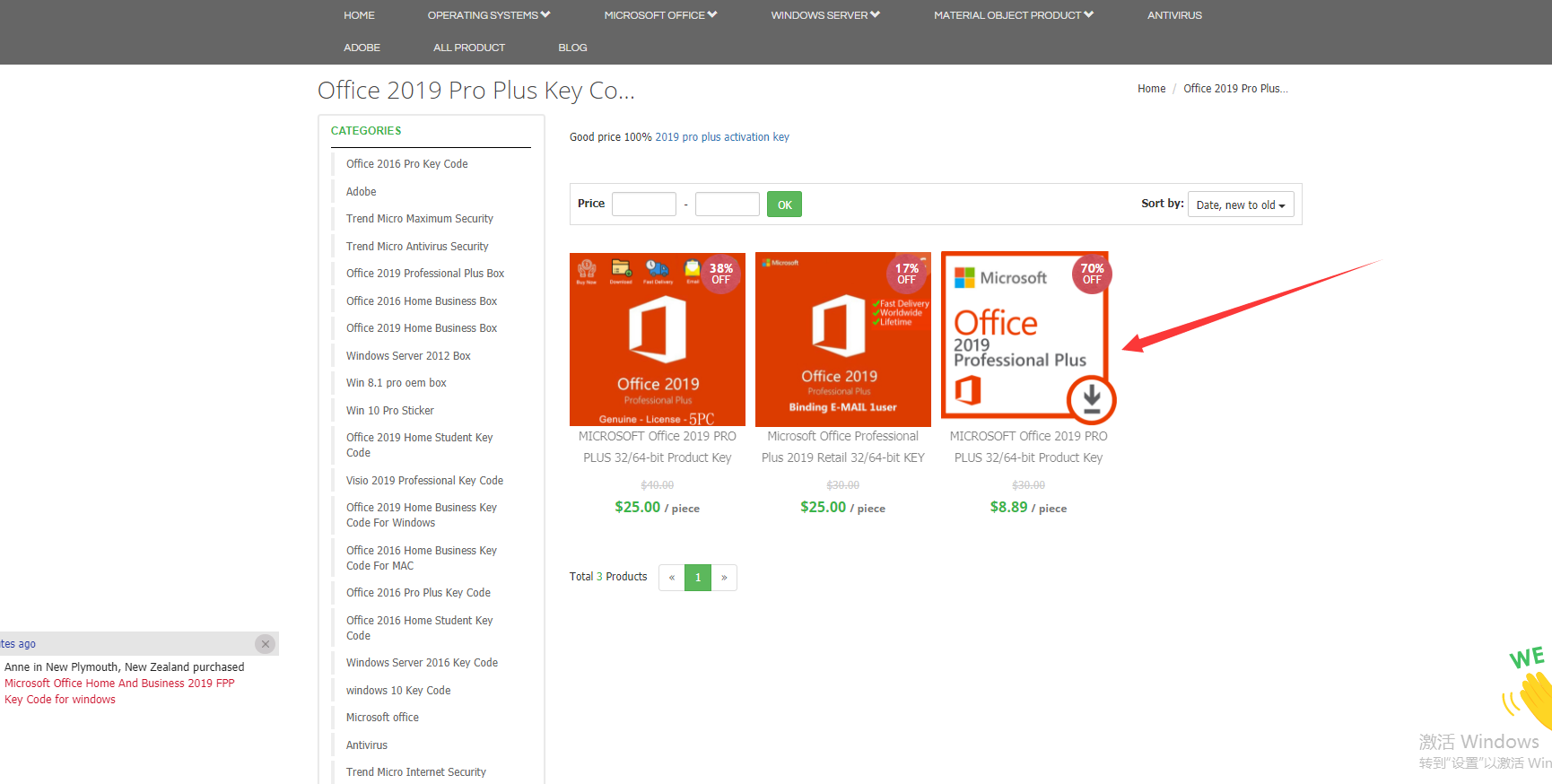Click purchased product link in notification popup
The width and height of the screenshot is (1552, 784).
[119, 692]
